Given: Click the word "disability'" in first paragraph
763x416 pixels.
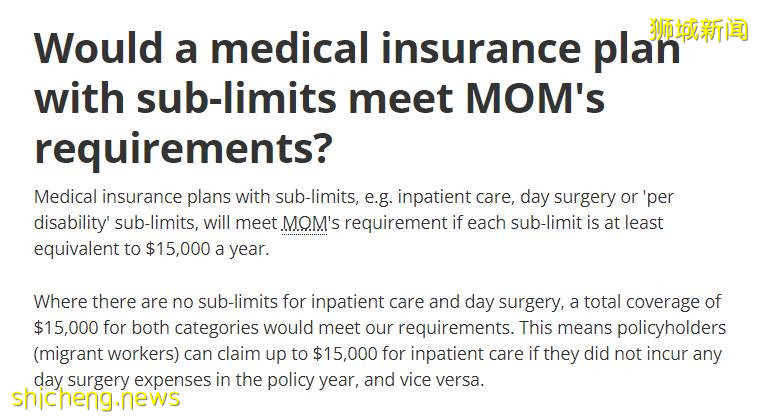Looking at the screenshot, I should (x=72, y=223).
